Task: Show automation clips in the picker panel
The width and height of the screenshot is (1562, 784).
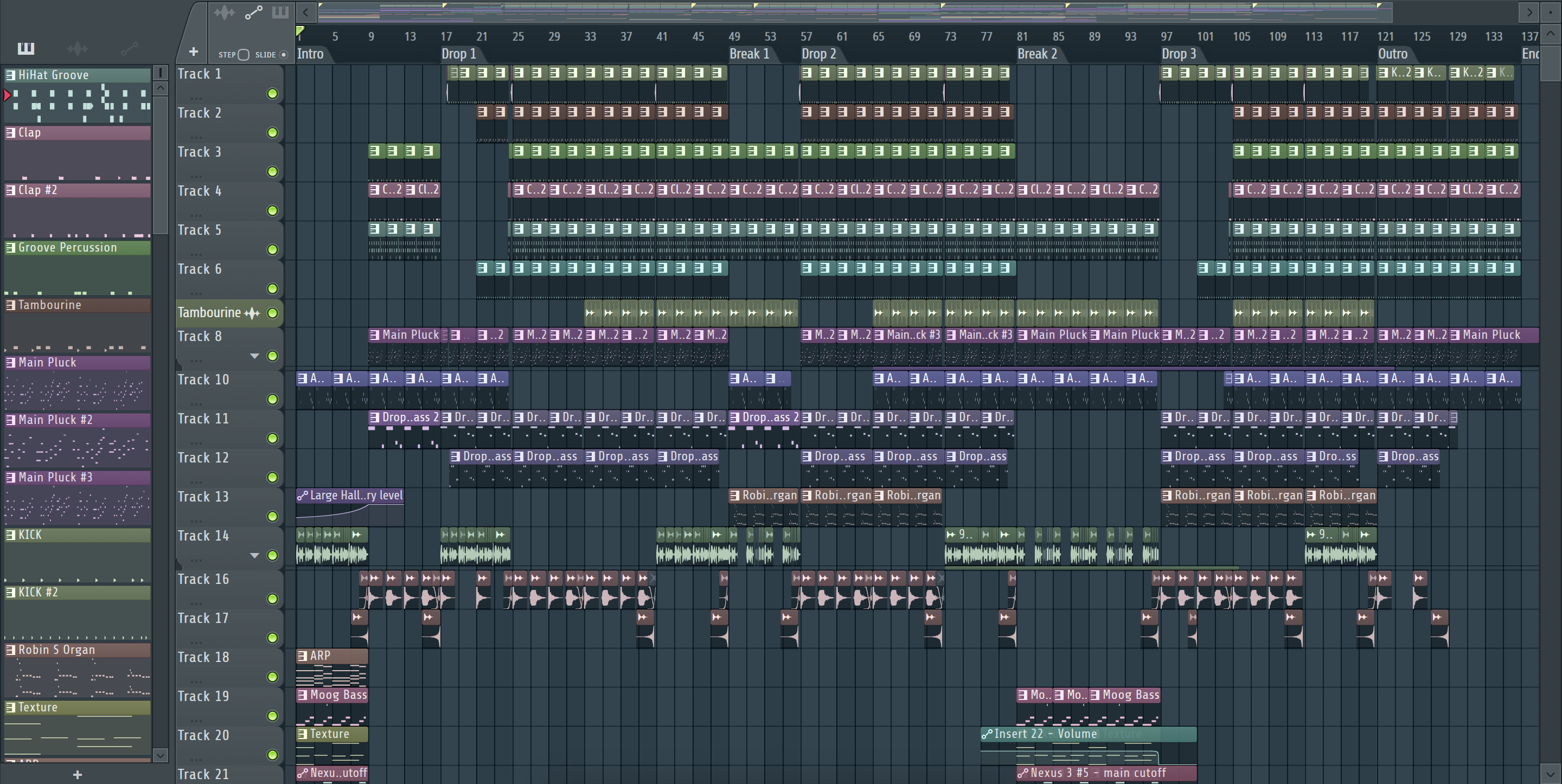Action: pos(129,48)
